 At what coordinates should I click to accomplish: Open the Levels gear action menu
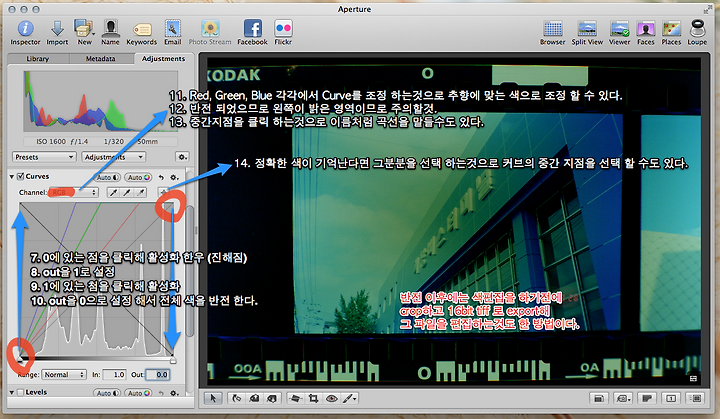174,393
